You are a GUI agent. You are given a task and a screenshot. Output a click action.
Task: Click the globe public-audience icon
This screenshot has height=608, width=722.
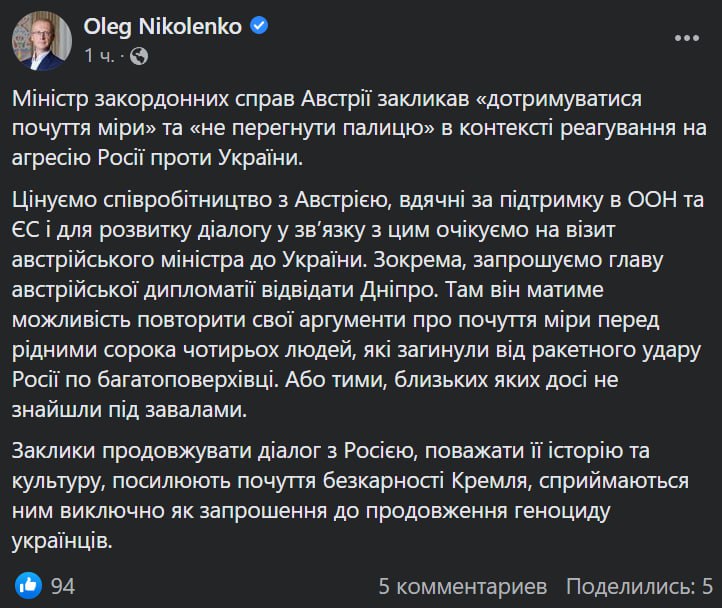pyautogui.click(x=139, y=56)
